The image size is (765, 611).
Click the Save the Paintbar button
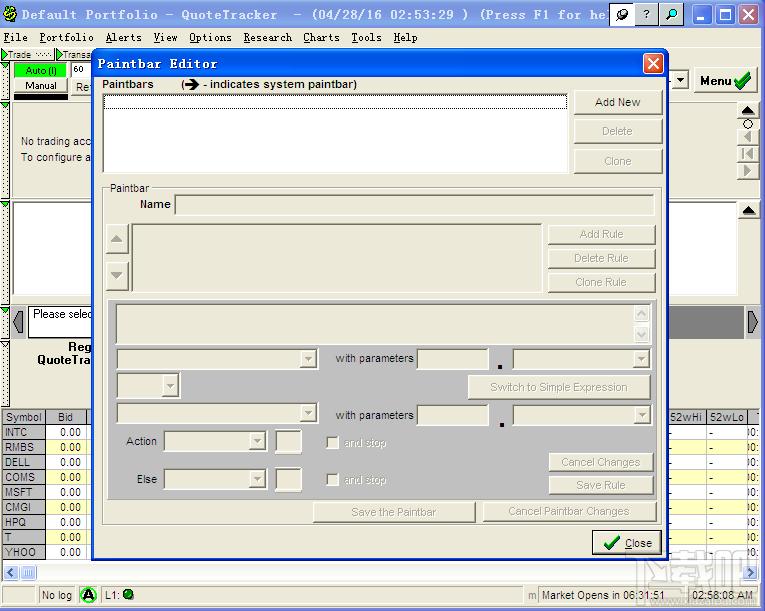(394, 512)
